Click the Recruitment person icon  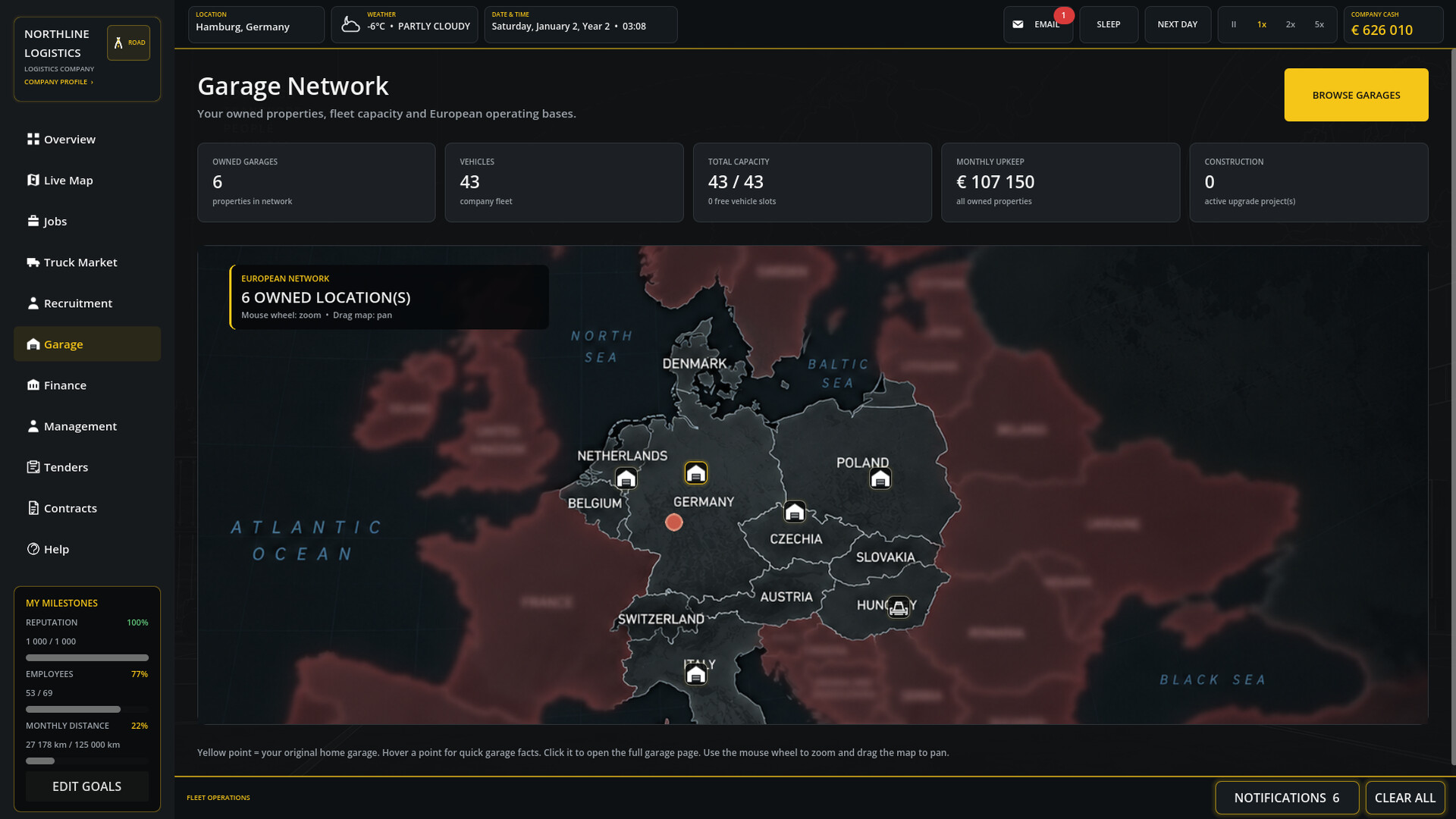click(x=33, y=303)
